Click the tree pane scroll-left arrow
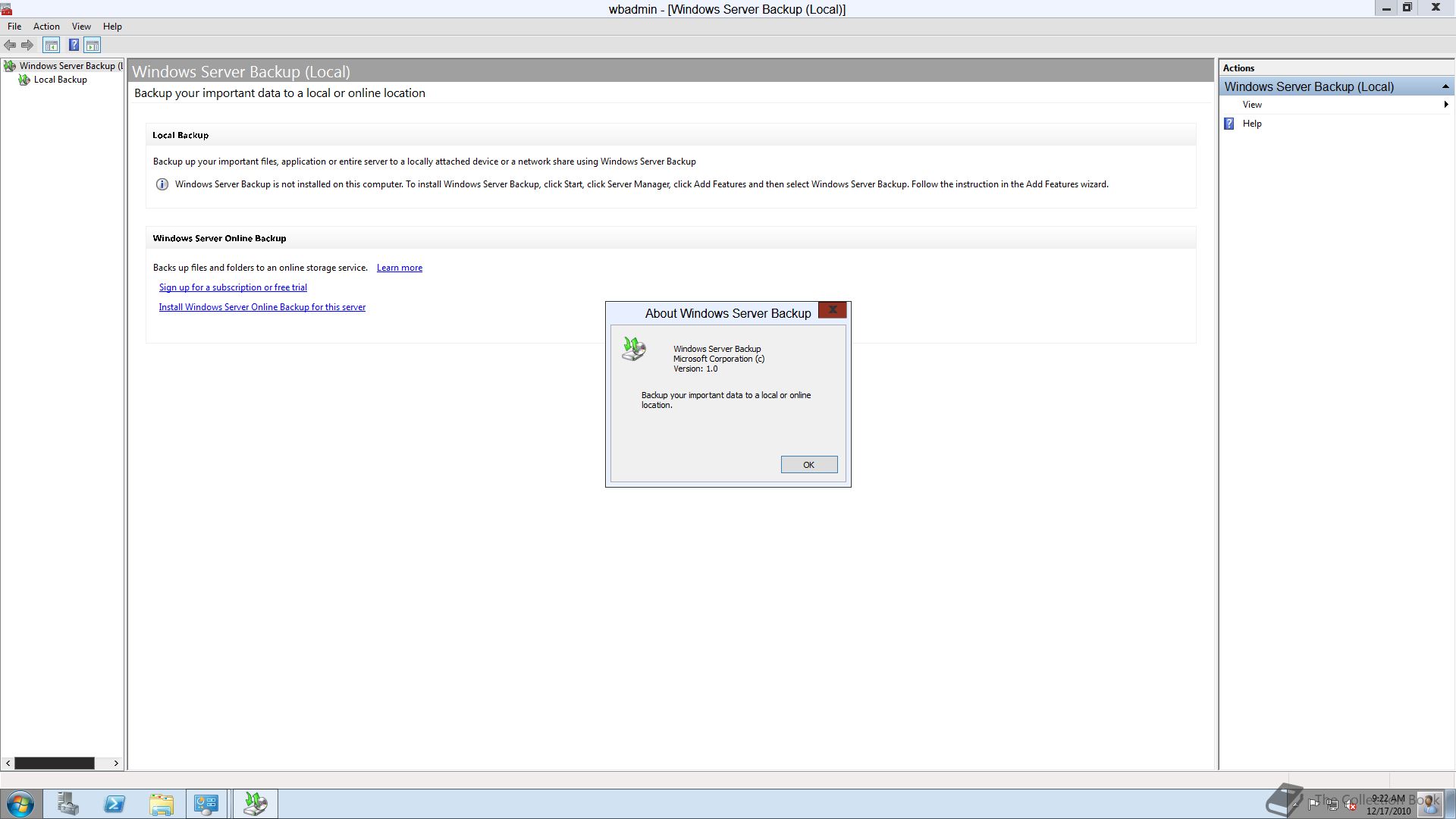This screenshot has height=819, width=1456. (x=8, y=763)
